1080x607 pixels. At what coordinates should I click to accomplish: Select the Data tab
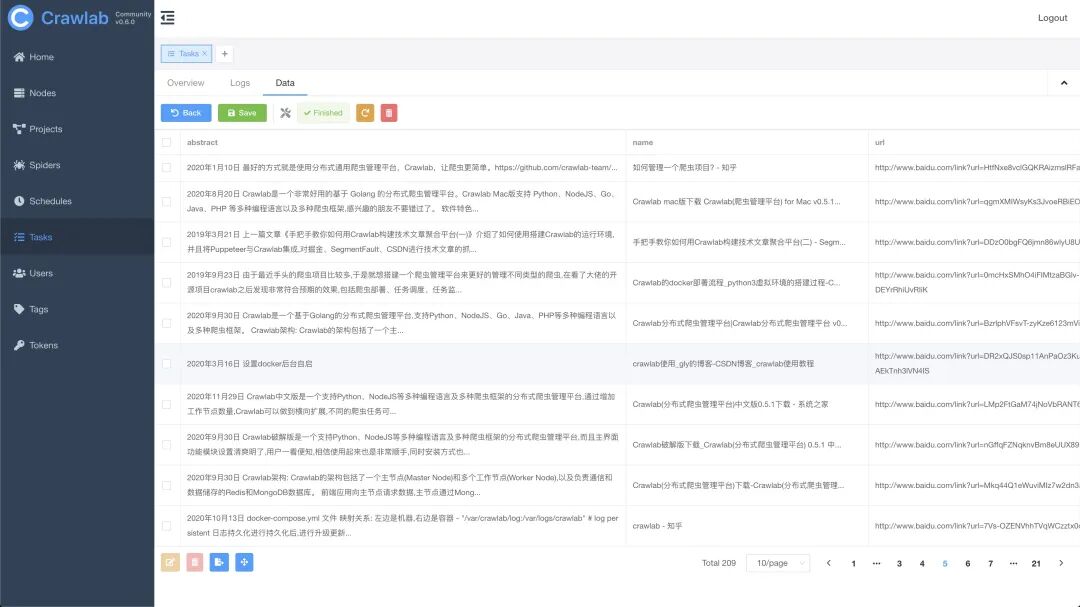(285, 83)
